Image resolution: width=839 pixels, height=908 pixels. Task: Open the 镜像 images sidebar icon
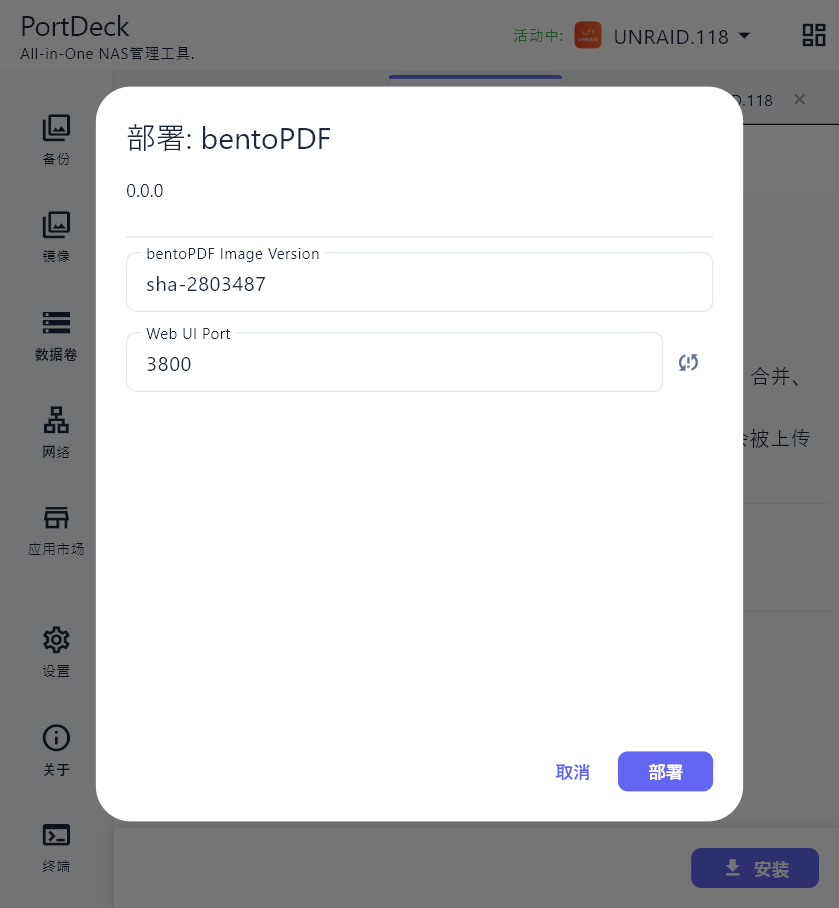(56, 225)
